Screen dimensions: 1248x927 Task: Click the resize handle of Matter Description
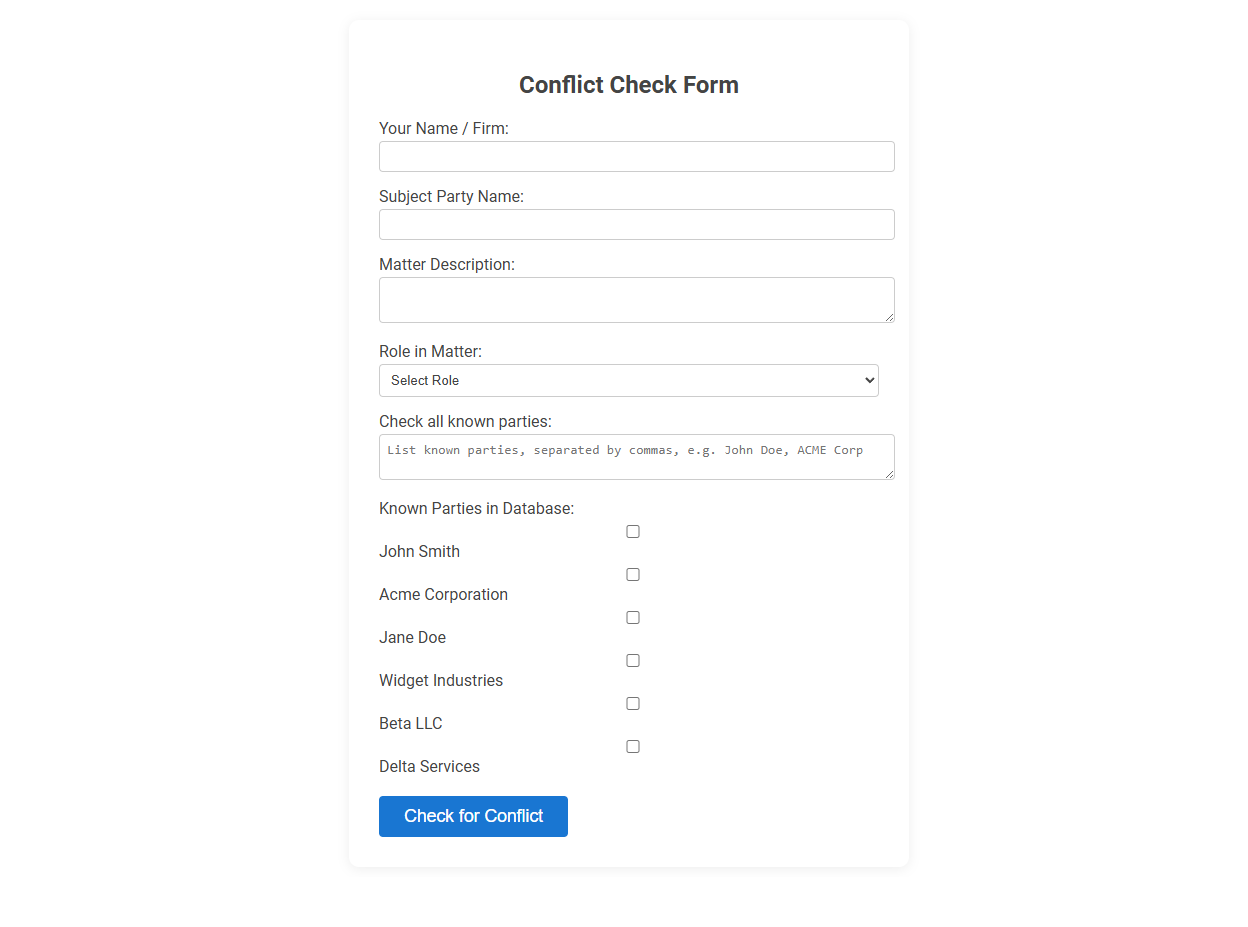[889, 317]
